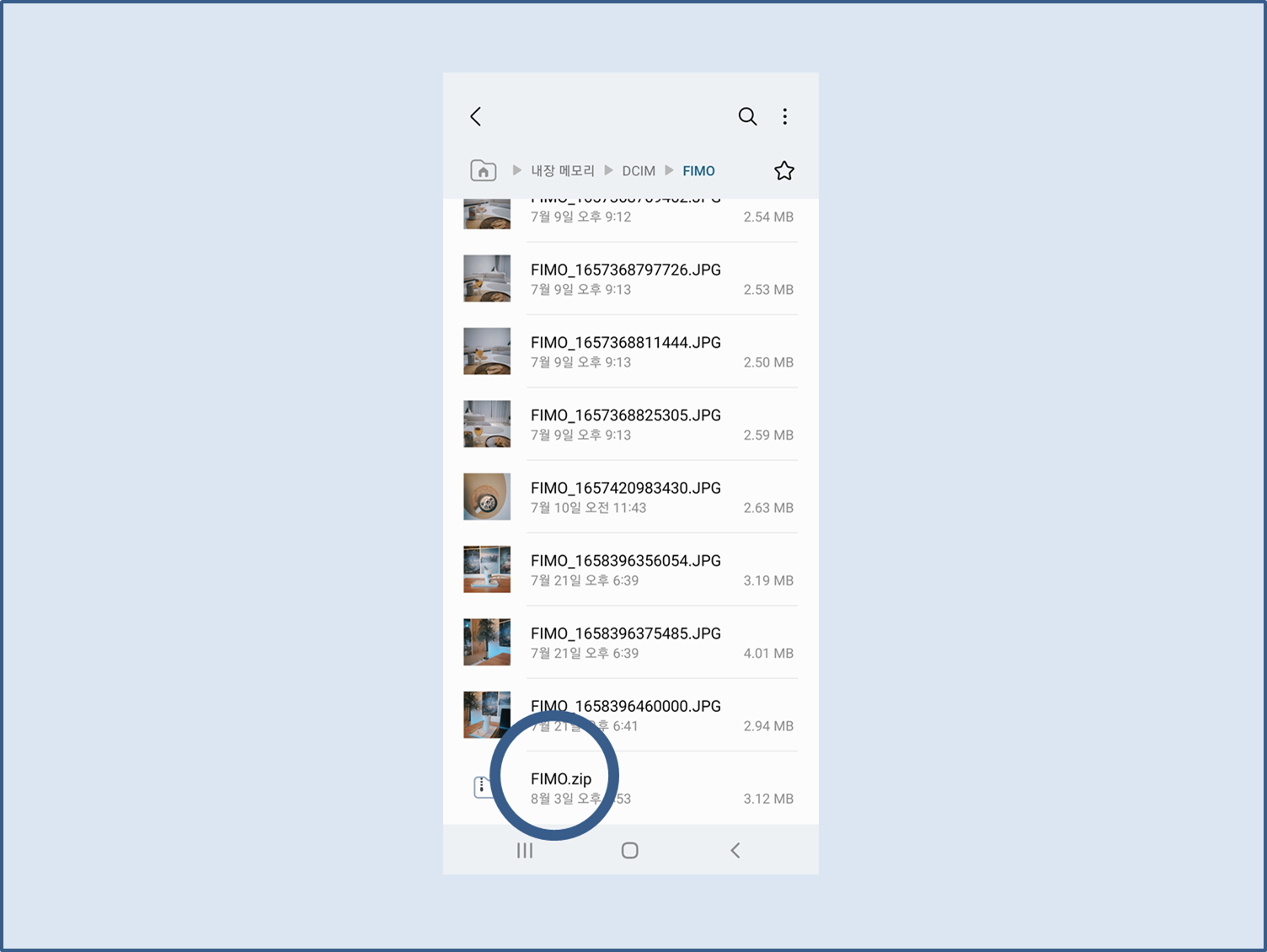Open Android recent apps button
Image resolution: width=1267 pixels, height=952 pixels.
point(525,850)
